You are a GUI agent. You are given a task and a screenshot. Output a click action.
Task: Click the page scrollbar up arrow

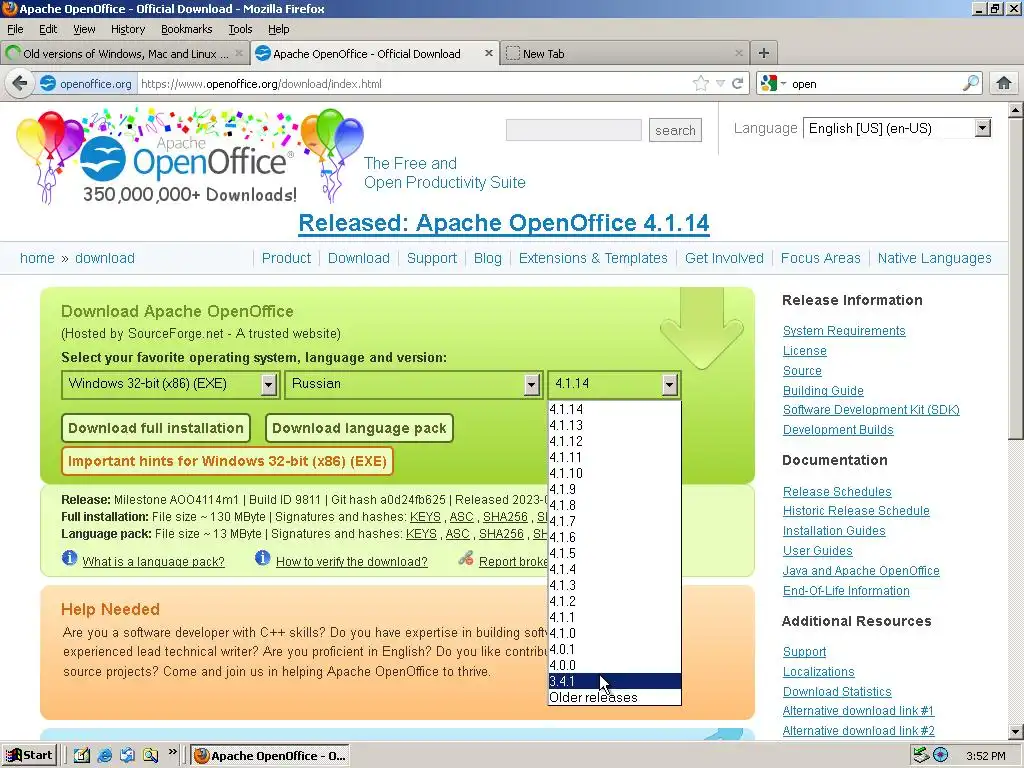1016,110
